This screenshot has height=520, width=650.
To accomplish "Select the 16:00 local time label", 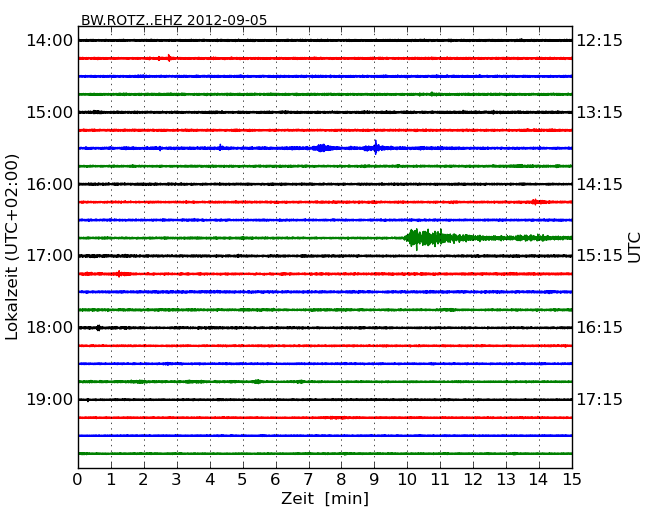I will coord(50,184).
